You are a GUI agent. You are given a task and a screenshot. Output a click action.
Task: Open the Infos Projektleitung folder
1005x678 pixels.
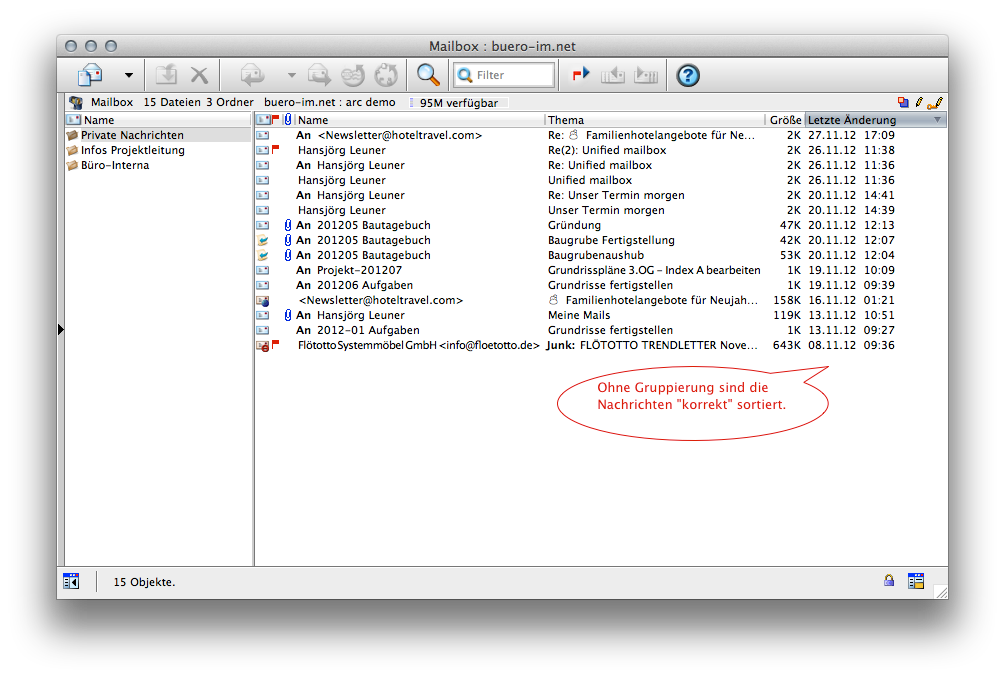(x=132, y=150)
